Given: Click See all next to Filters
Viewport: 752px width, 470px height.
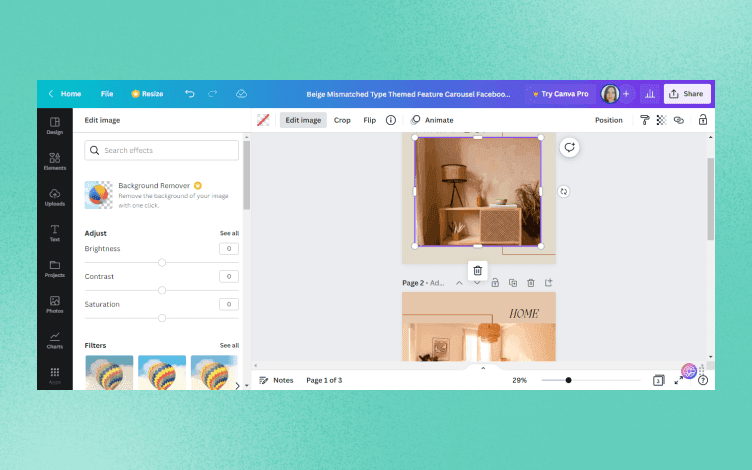Looking at the screenshot, I should coord(229,345).
